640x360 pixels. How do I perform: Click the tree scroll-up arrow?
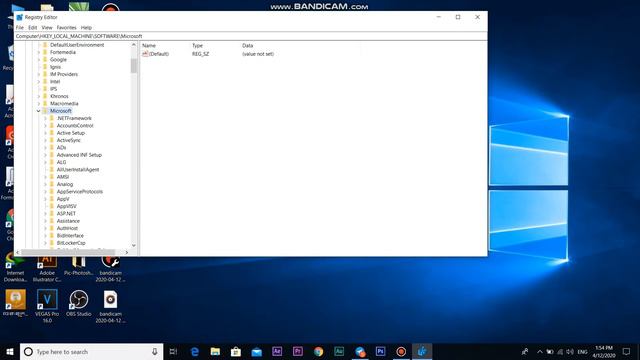[x=134, y=45]
